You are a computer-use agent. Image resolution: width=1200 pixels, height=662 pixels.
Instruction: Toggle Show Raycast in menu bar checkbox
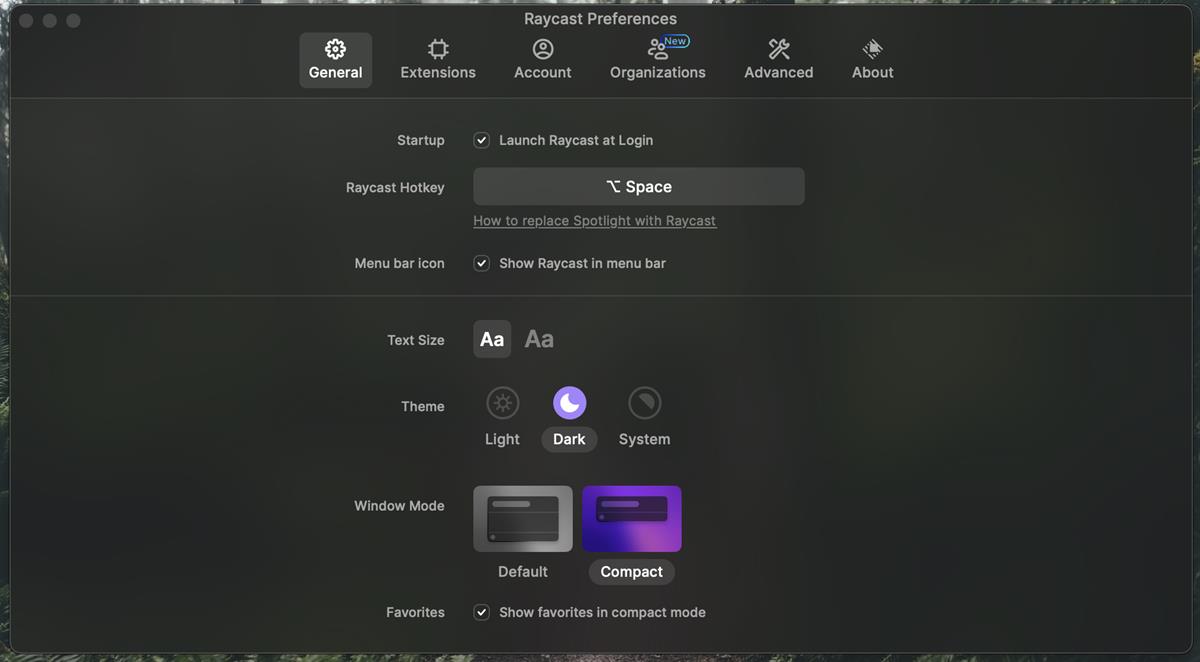[481, 263]
